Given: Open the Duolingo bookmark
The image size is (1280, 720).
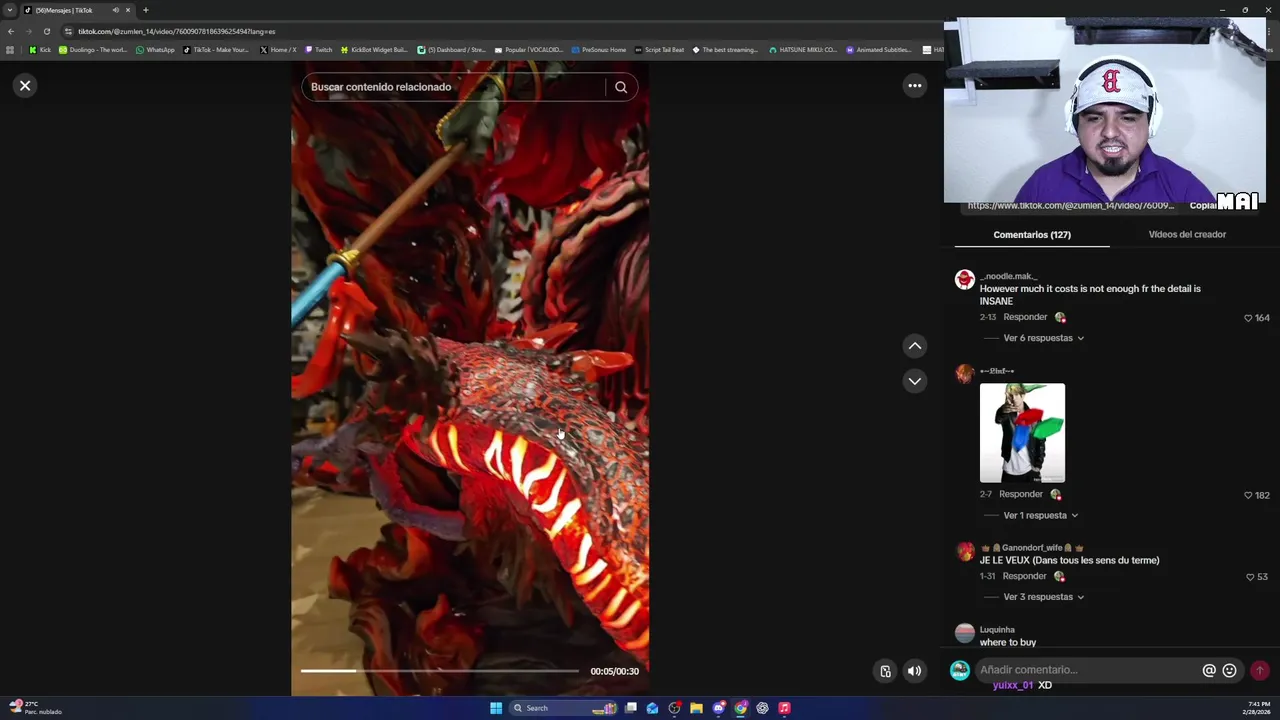Looking at the screenshot, I should [x=93, y=50].
